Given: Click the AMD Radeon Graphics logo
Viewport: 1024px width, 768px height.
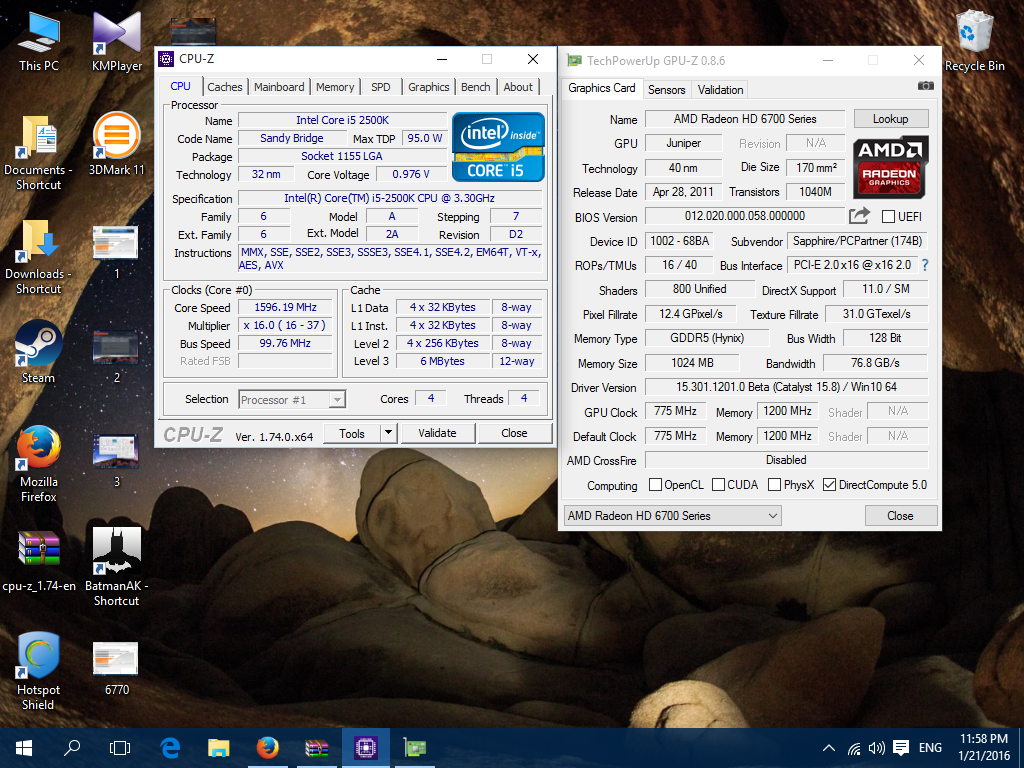Looking at the screenshot, I should tap(891, 167).
